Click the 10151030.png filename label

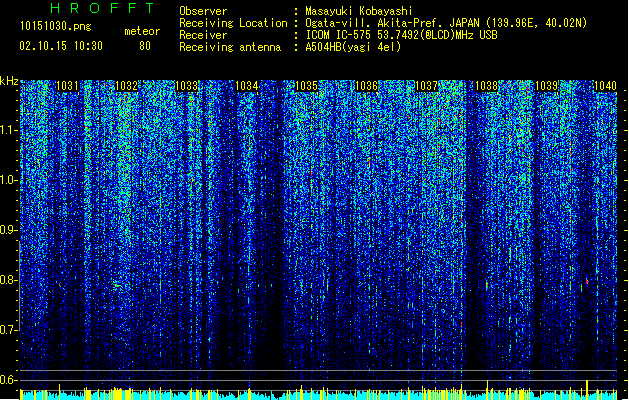(55, 26)
